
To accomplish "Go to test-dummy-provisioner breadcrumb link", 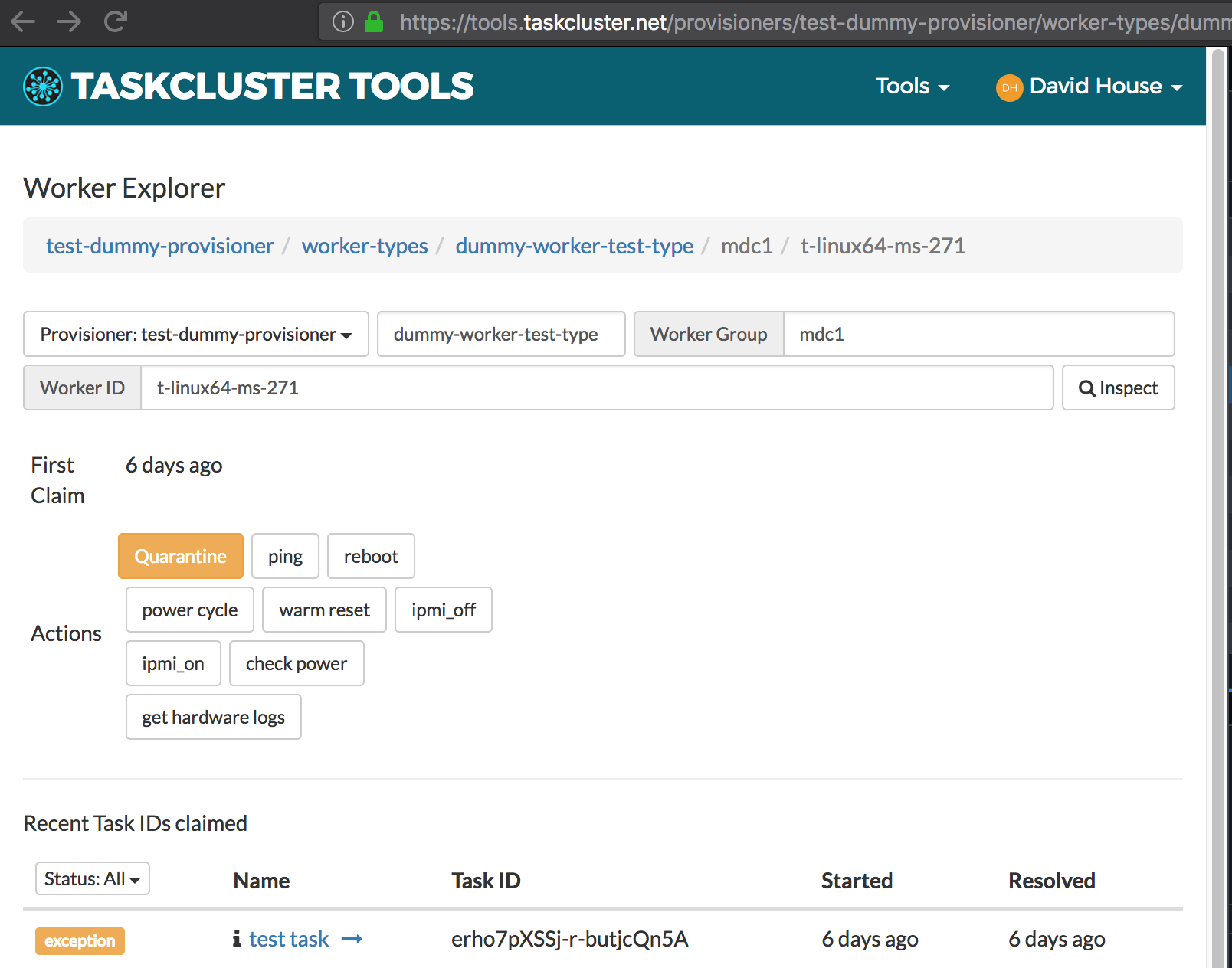I will tap(159, 246).
